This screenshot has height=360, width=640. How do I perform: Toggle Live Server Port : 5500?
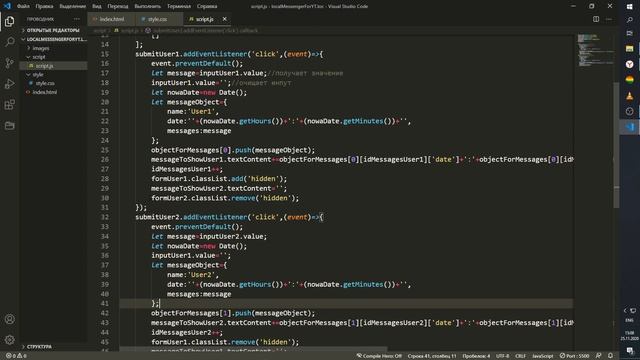pos(575,356)
